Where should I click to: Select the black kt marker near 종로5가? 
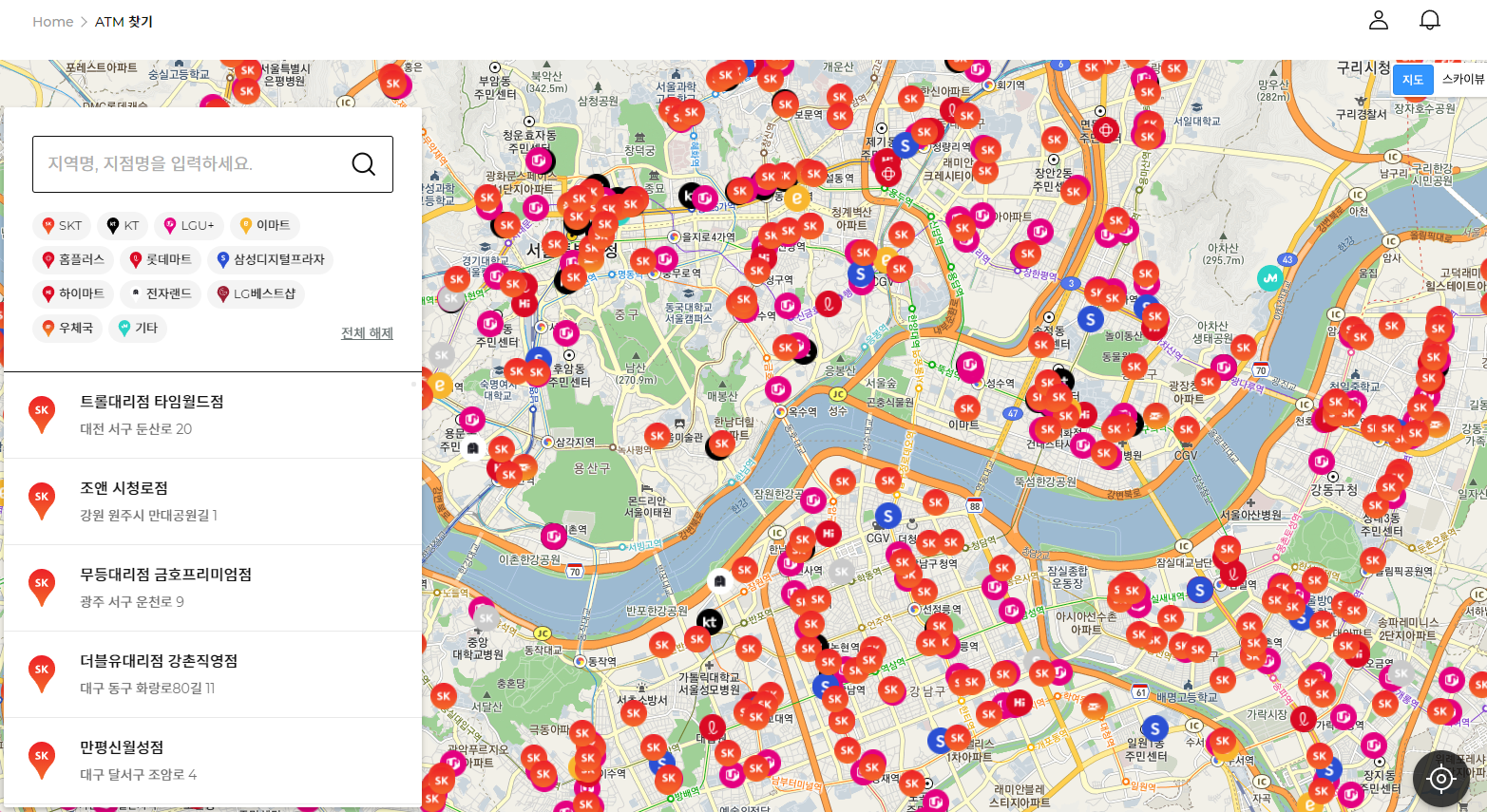click(x=691, y=197)
